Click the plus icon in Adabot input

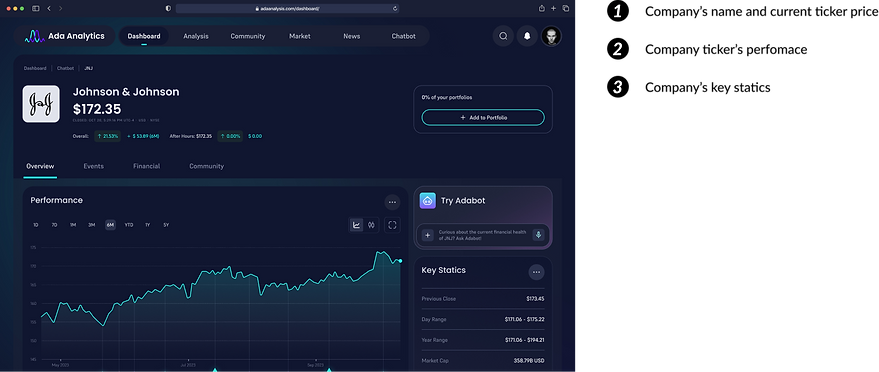click(x=427, y=235)
